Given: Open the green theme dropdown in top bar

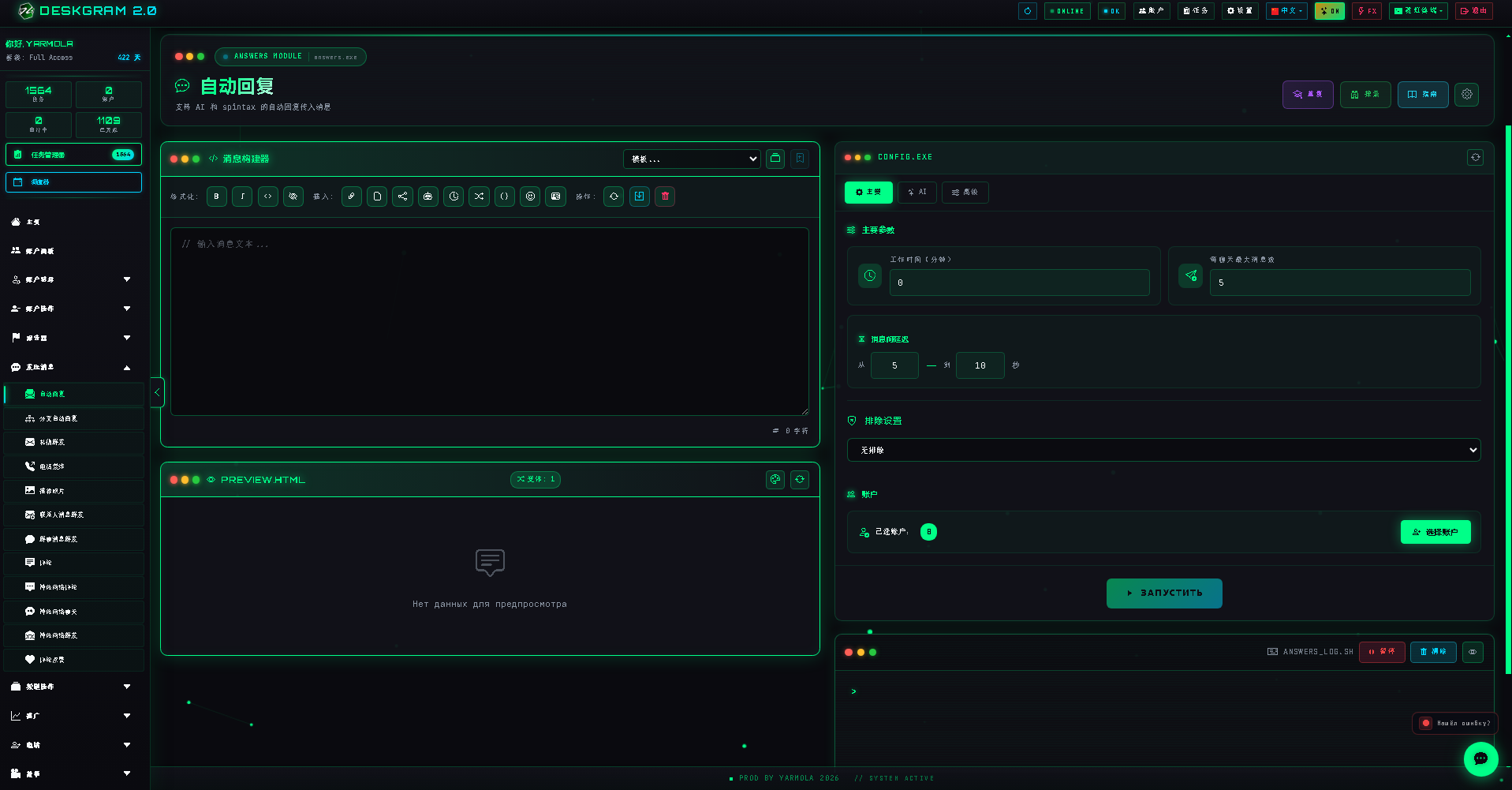Looking at the screenshot, I should (x=1417, y=11).
